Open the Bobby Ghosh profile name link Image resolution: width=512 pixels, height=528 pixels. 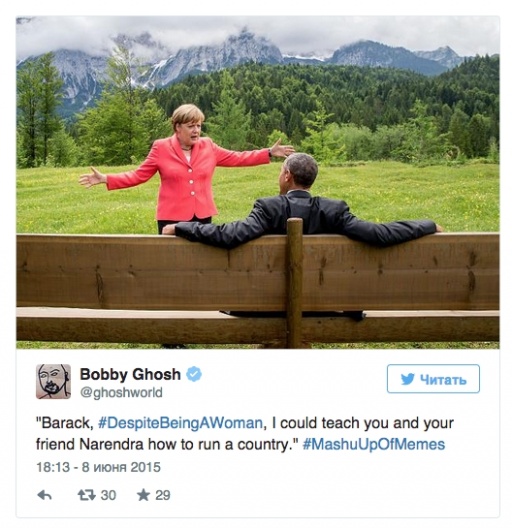pos(130,374)
